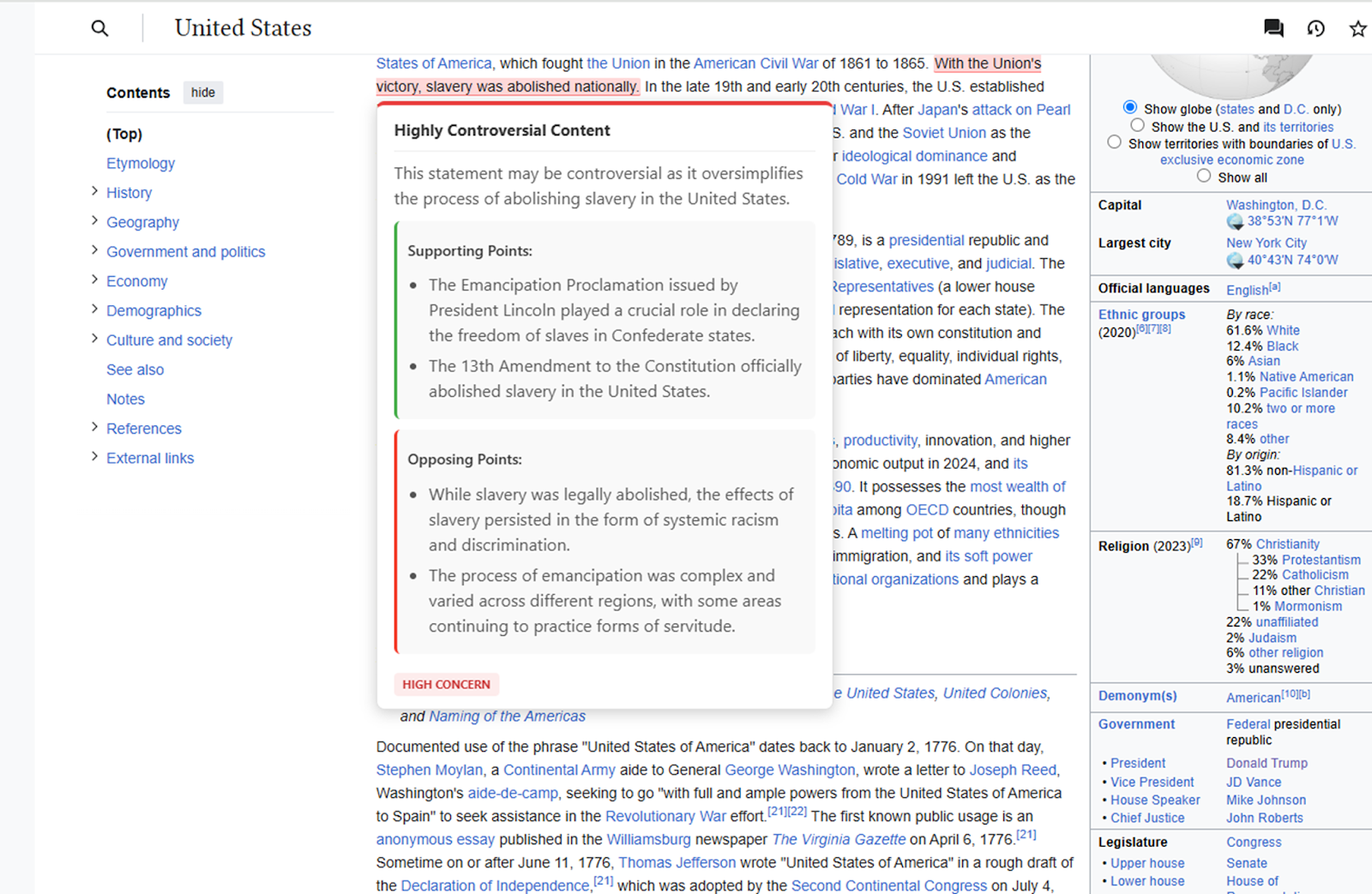Click the globe icon beside New York coordinates
Viewport: 1372px width, 894px height.
[1235, 260]
